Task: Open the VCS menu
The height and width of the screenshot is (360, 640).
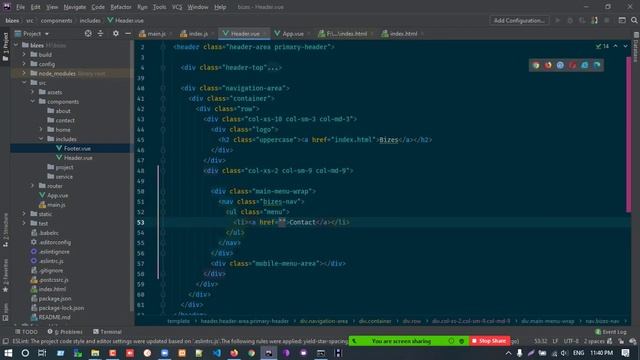Action: pyautogui.click(x=177, y=7)
